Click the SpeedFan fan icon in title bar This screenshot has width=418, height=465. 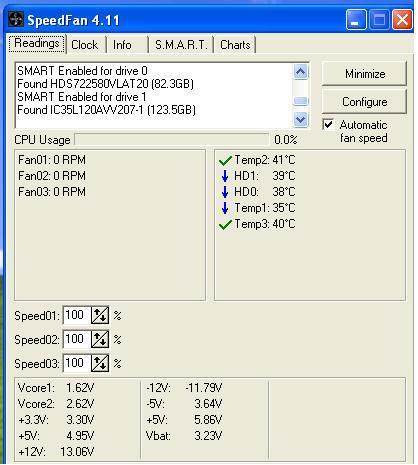[16, 20]
